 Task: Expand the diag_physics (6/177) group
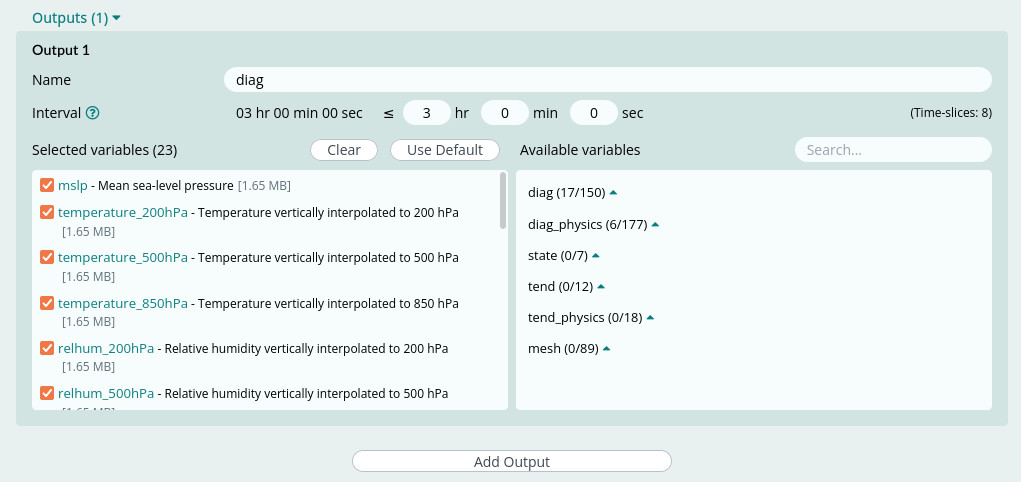coord(593,225)
